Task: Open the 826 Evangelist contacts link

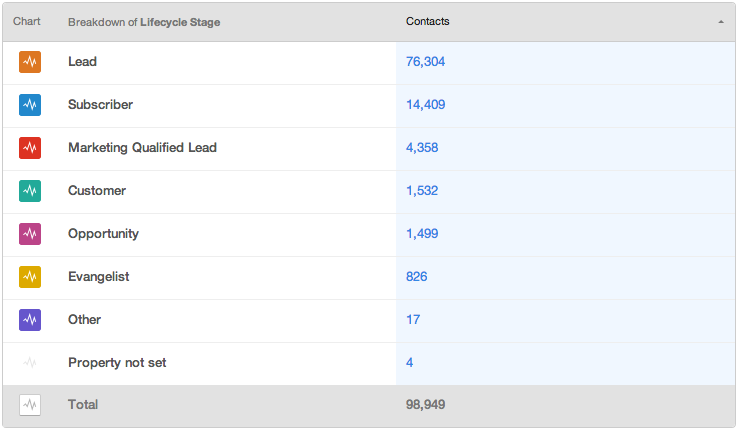Action: tap(417, 277)
